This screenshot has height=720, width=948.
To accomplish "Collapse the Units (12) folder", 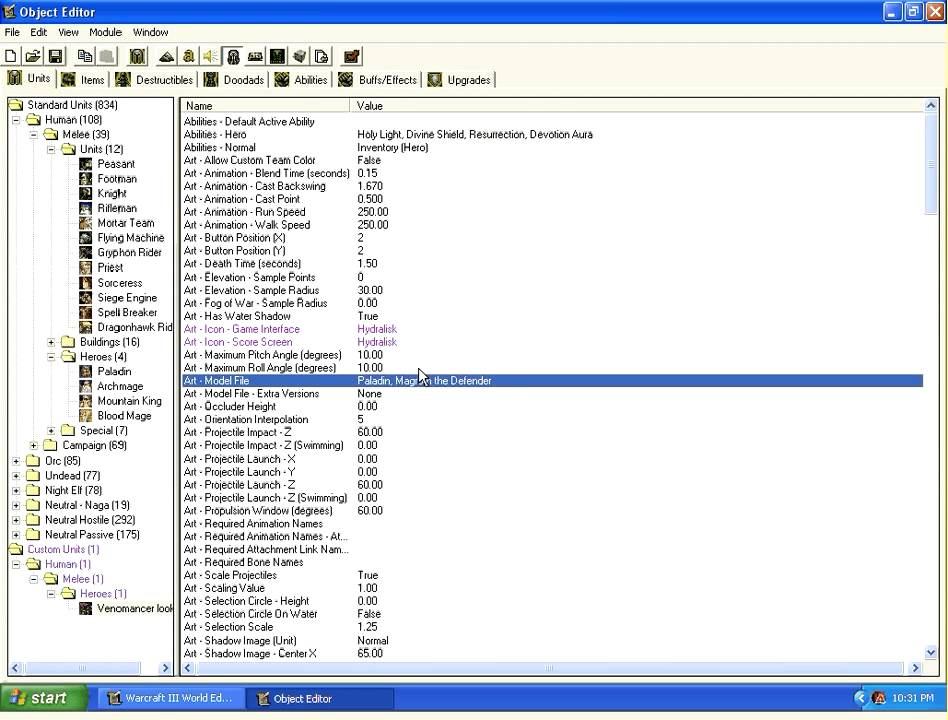I will (51, 149).
